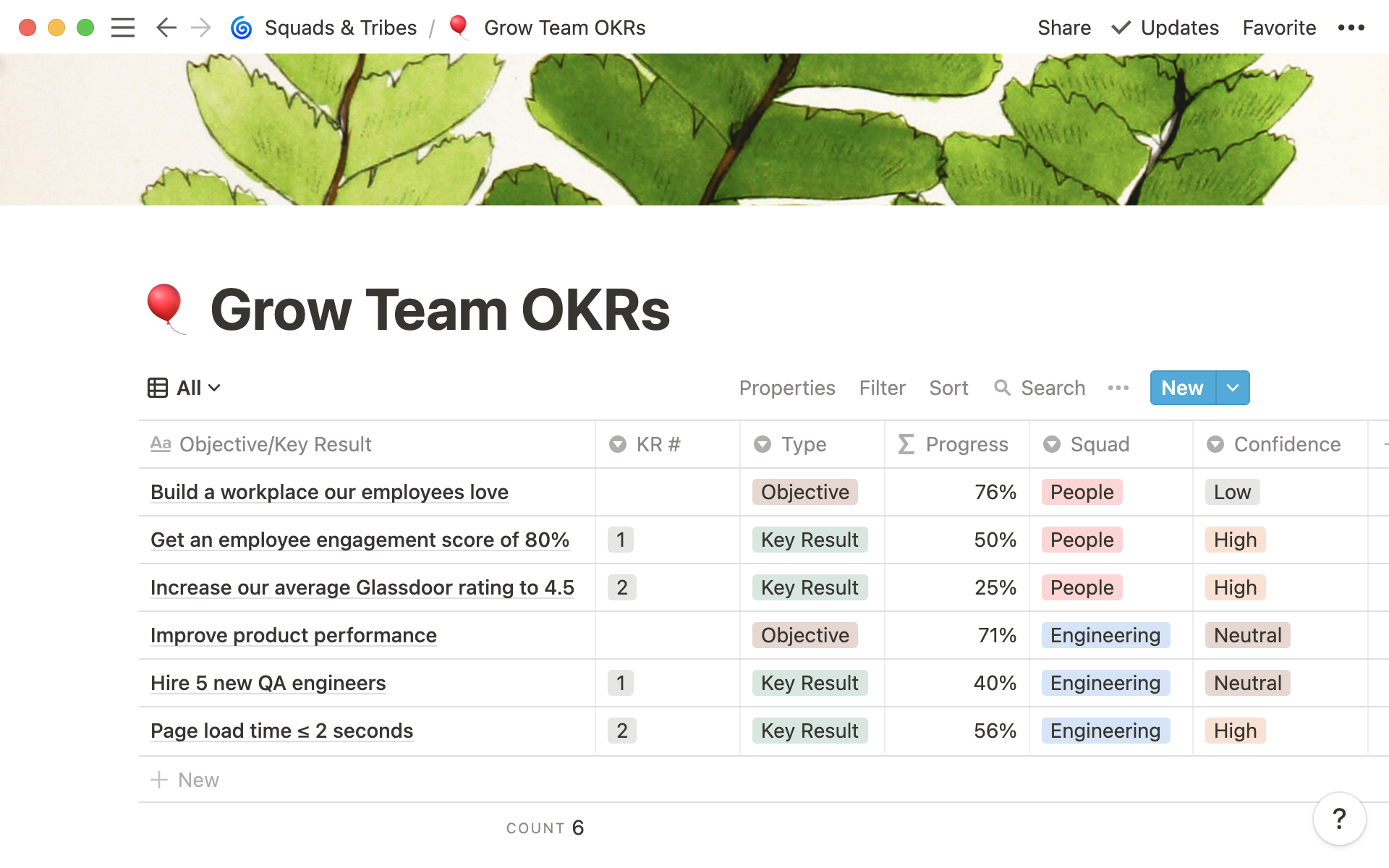Click the search magnifier icon

click(1002, 388)
